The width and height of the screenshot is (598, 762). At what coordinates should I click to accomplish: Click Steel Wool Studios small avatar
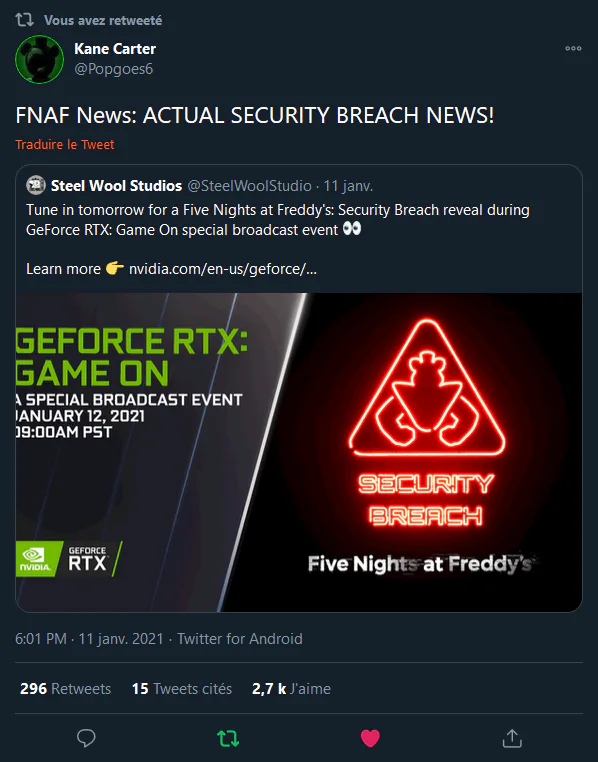(x=36, y=186)
